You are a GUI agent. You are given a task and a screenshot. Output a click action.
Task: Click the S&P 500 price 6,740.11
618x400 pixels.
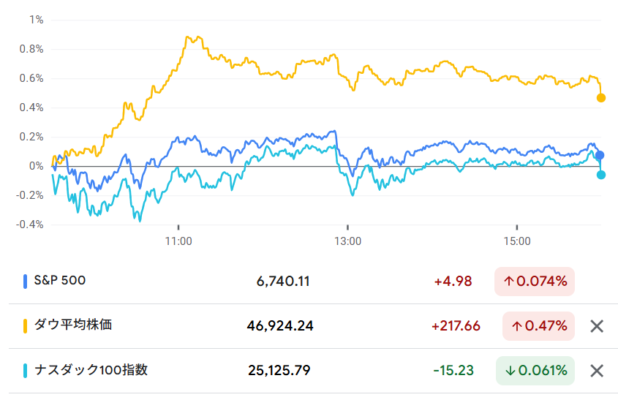pos(283,282)
